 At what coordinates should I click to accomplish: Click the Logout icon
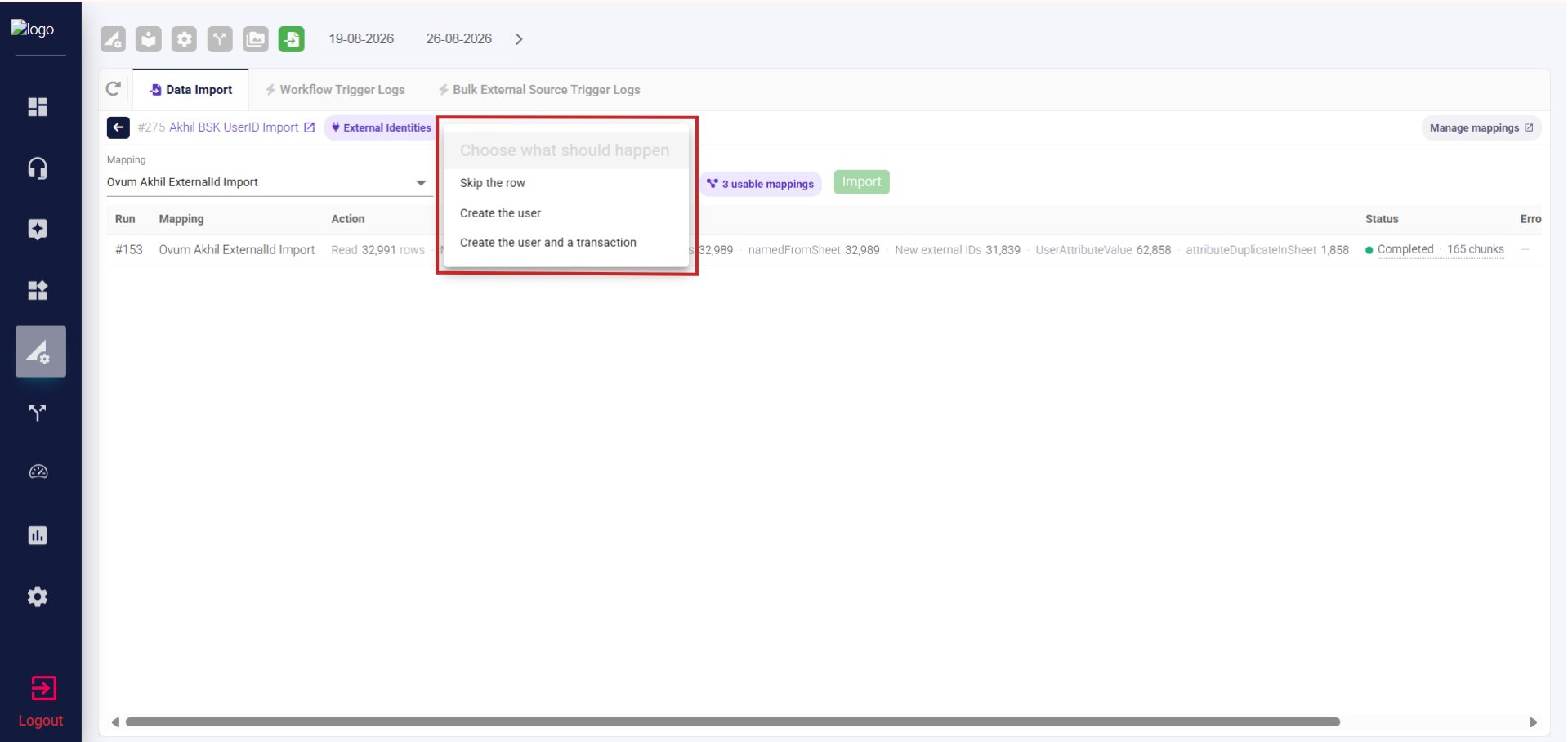[x=43, y=688]
